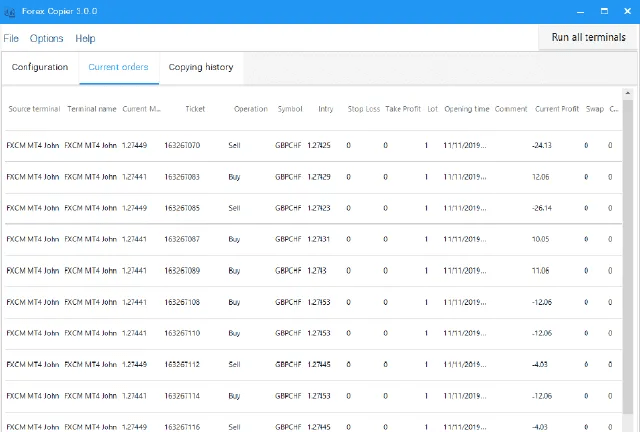Select ticket number 163267116
This screenshot has width=640, height=432.
click(182, 427)
